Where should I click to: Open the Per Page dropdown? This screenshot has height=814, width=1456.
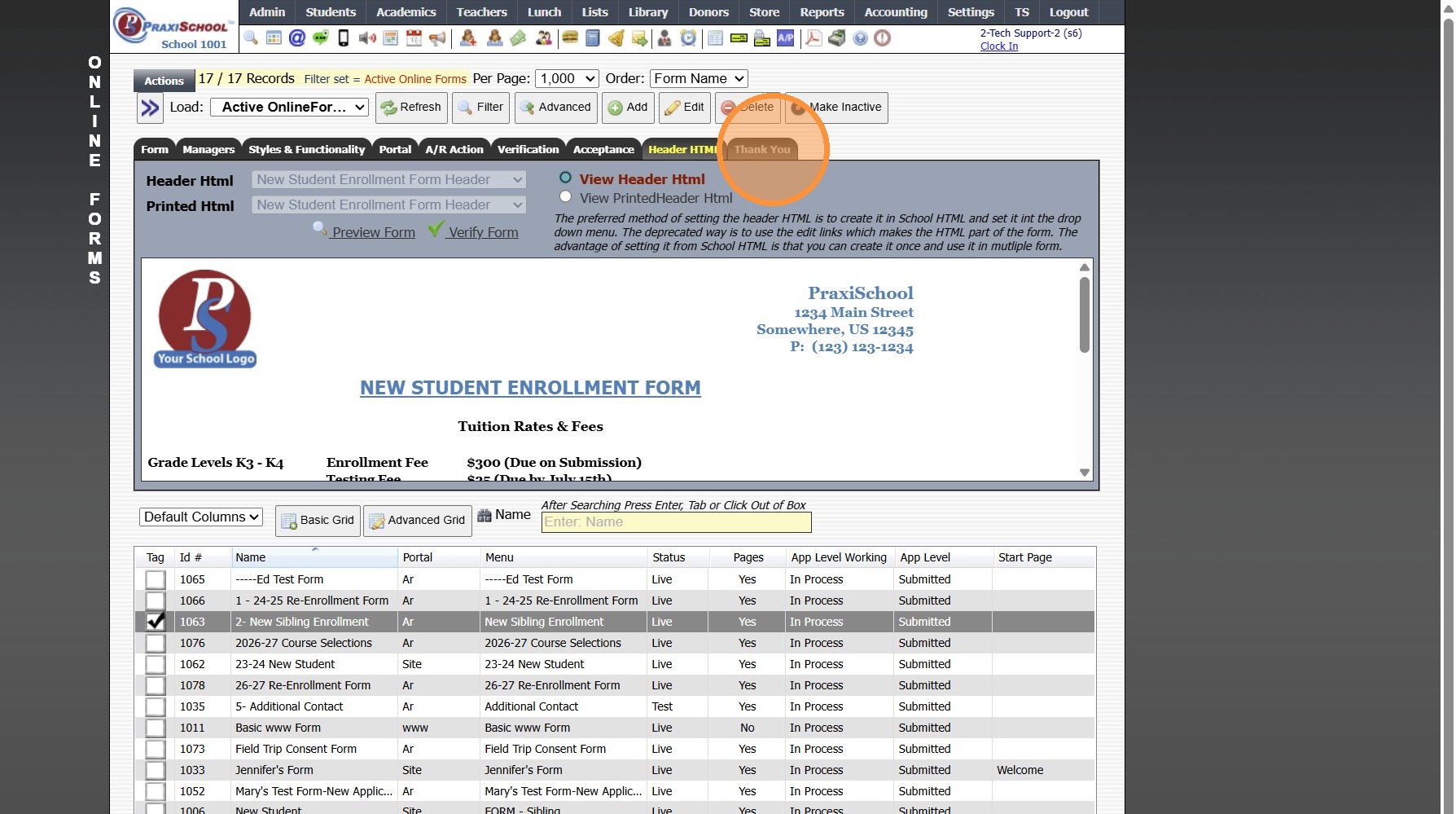(x=567, y=79)
